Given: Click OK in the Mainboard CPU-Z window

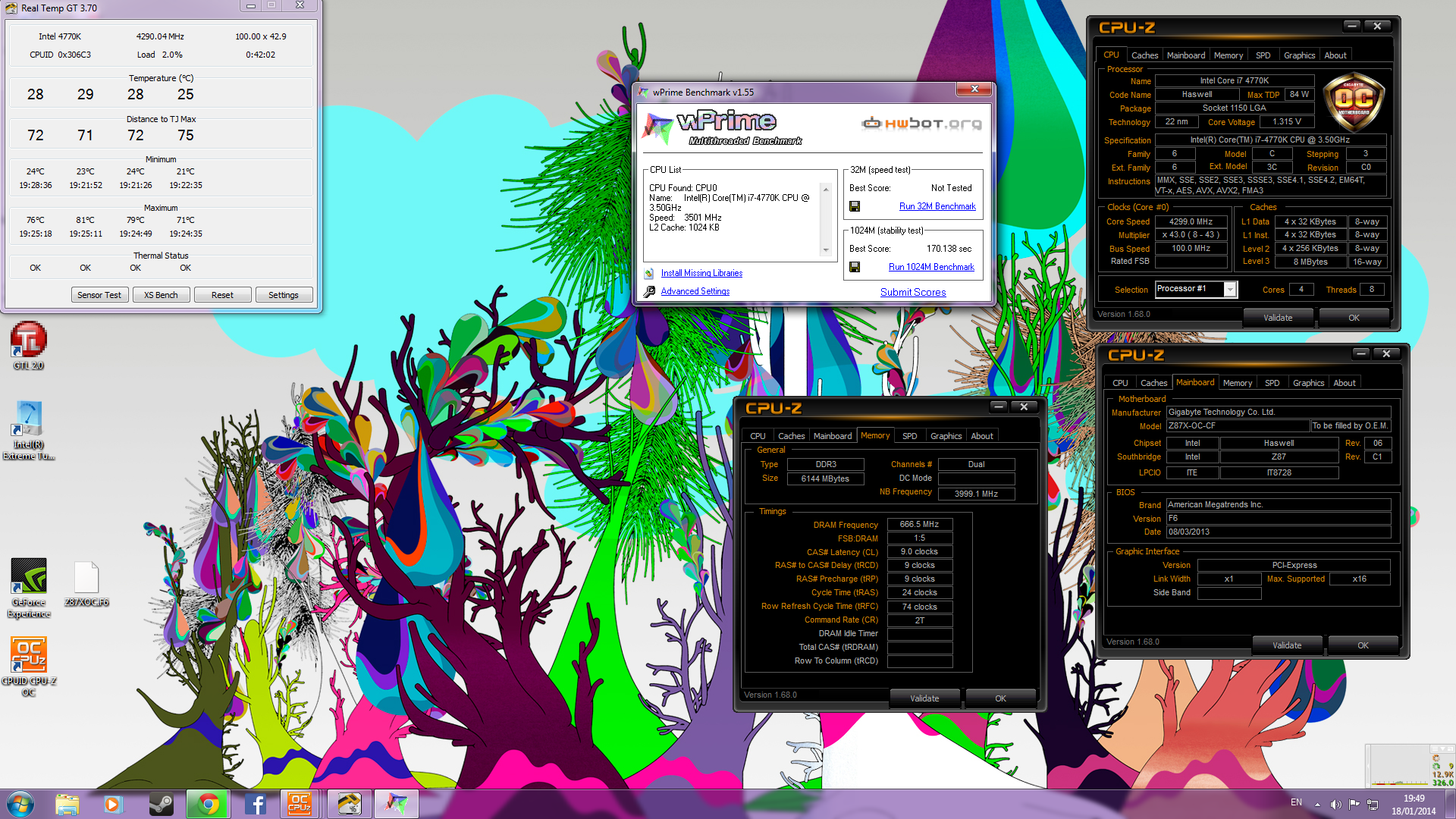Looking at the screenshot, I should pyautogui.click(x=1363, y=645).
